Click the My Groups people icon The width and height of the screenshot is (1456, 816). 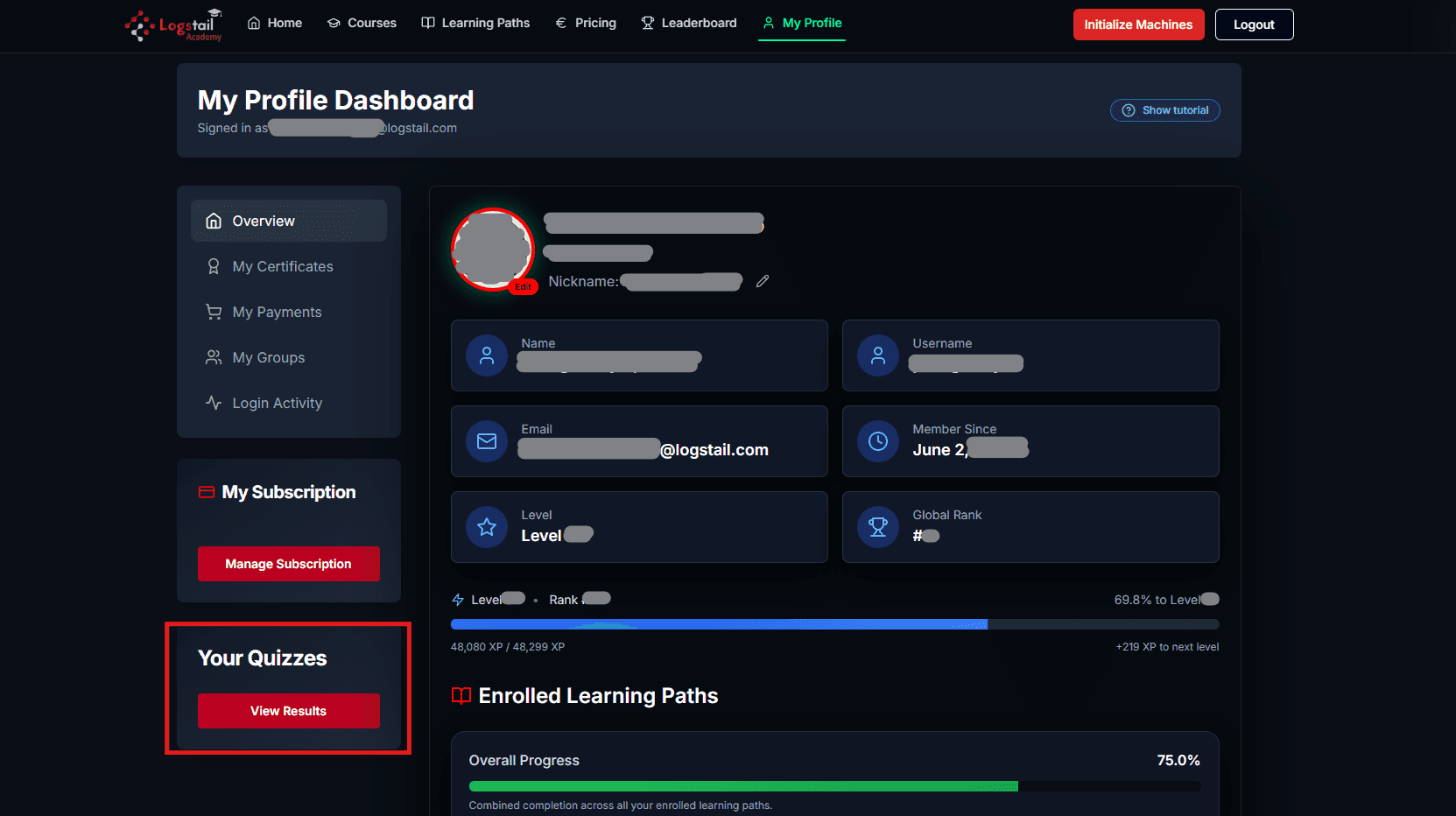click(214, 357)
